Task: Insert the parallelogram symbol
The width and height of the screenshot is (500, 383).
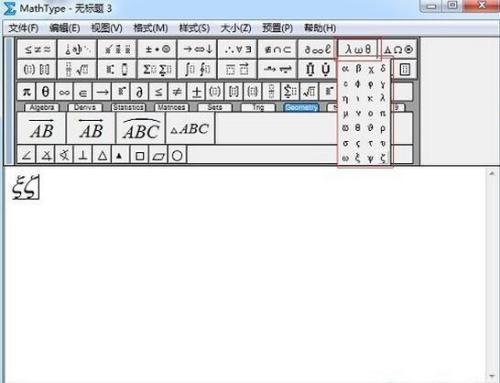Action: [x=159, y=155]
